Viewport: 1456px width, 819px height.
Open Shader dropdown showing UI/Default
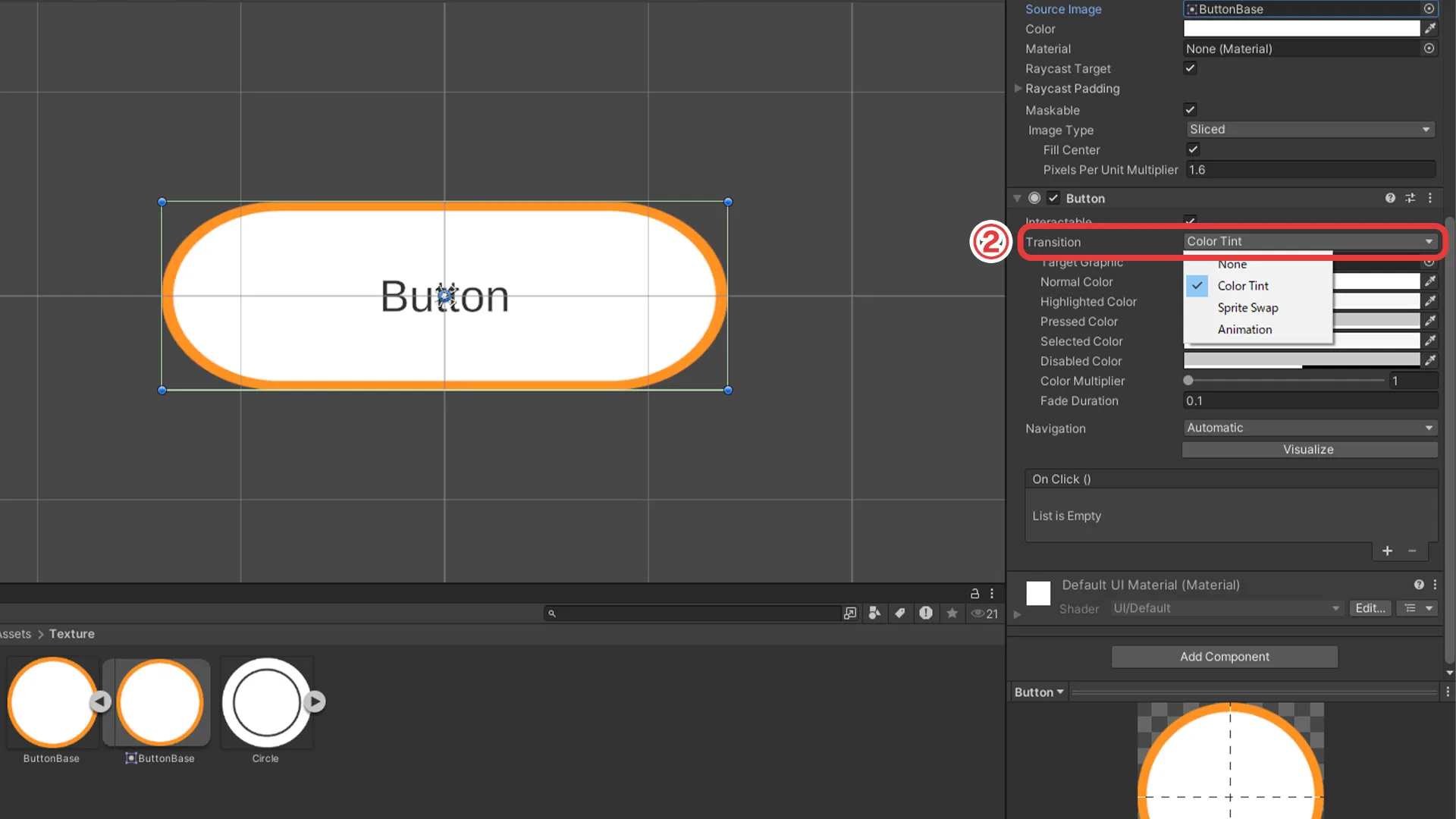[x=1226, y=608]
